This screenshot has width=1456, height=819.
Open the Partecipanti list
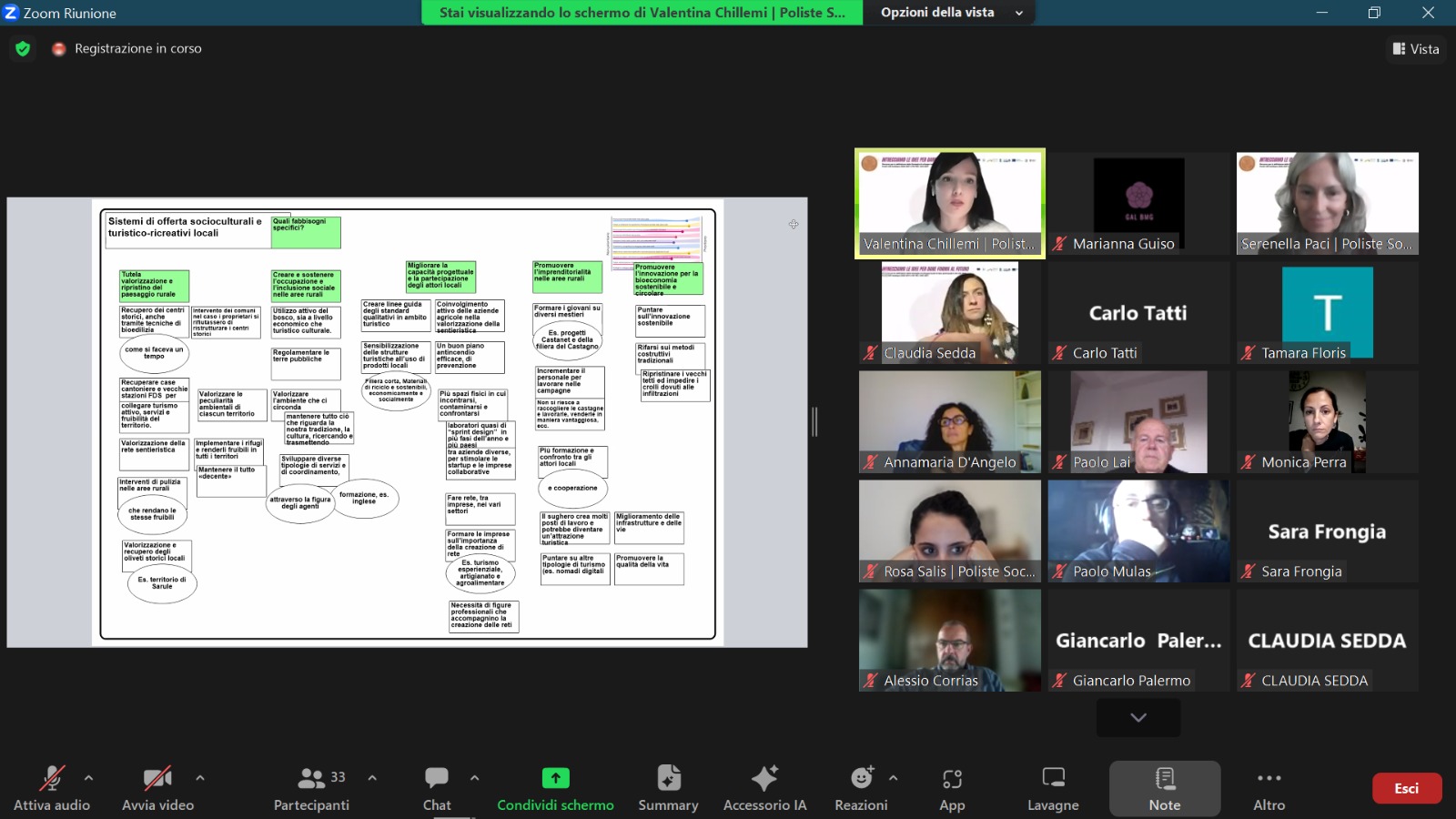312,787
